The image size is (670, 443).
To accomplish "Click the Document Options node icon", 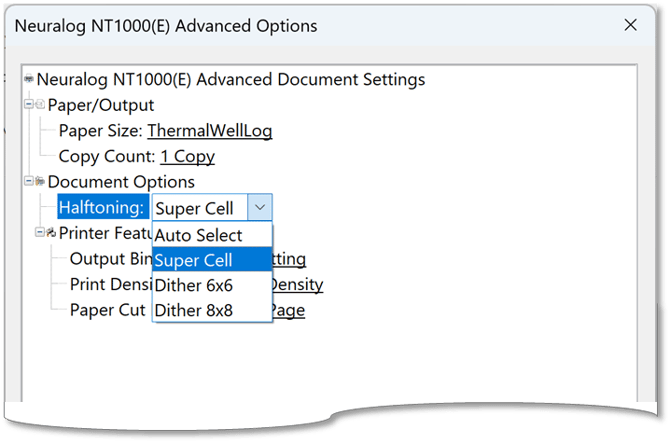I will click(40, 182).
